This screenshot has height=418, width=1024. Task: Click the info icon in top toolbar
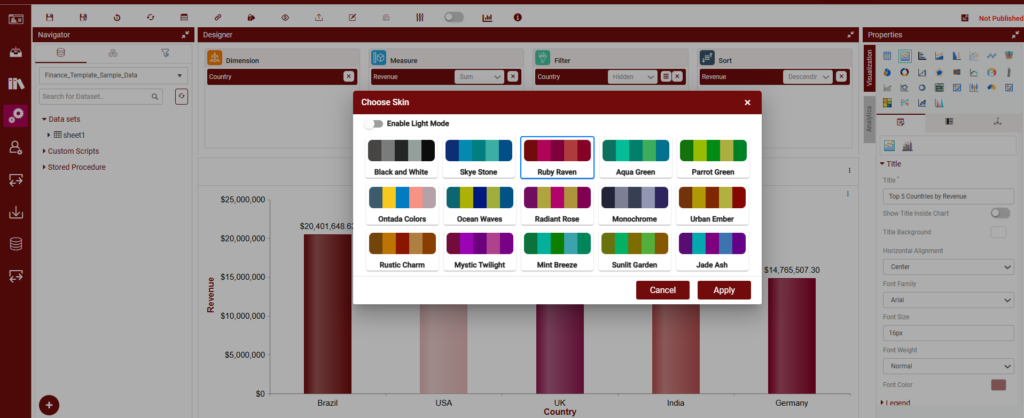click(517, 17)
